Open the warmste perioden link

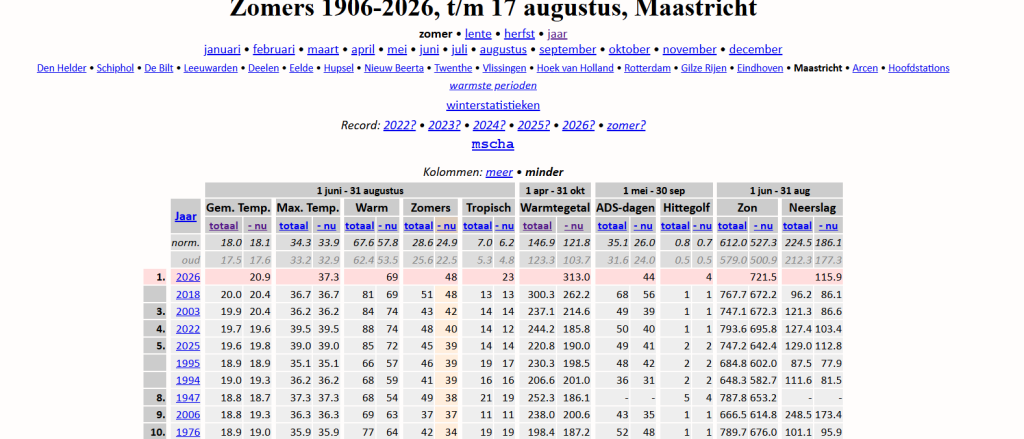(x=493, y=86)
